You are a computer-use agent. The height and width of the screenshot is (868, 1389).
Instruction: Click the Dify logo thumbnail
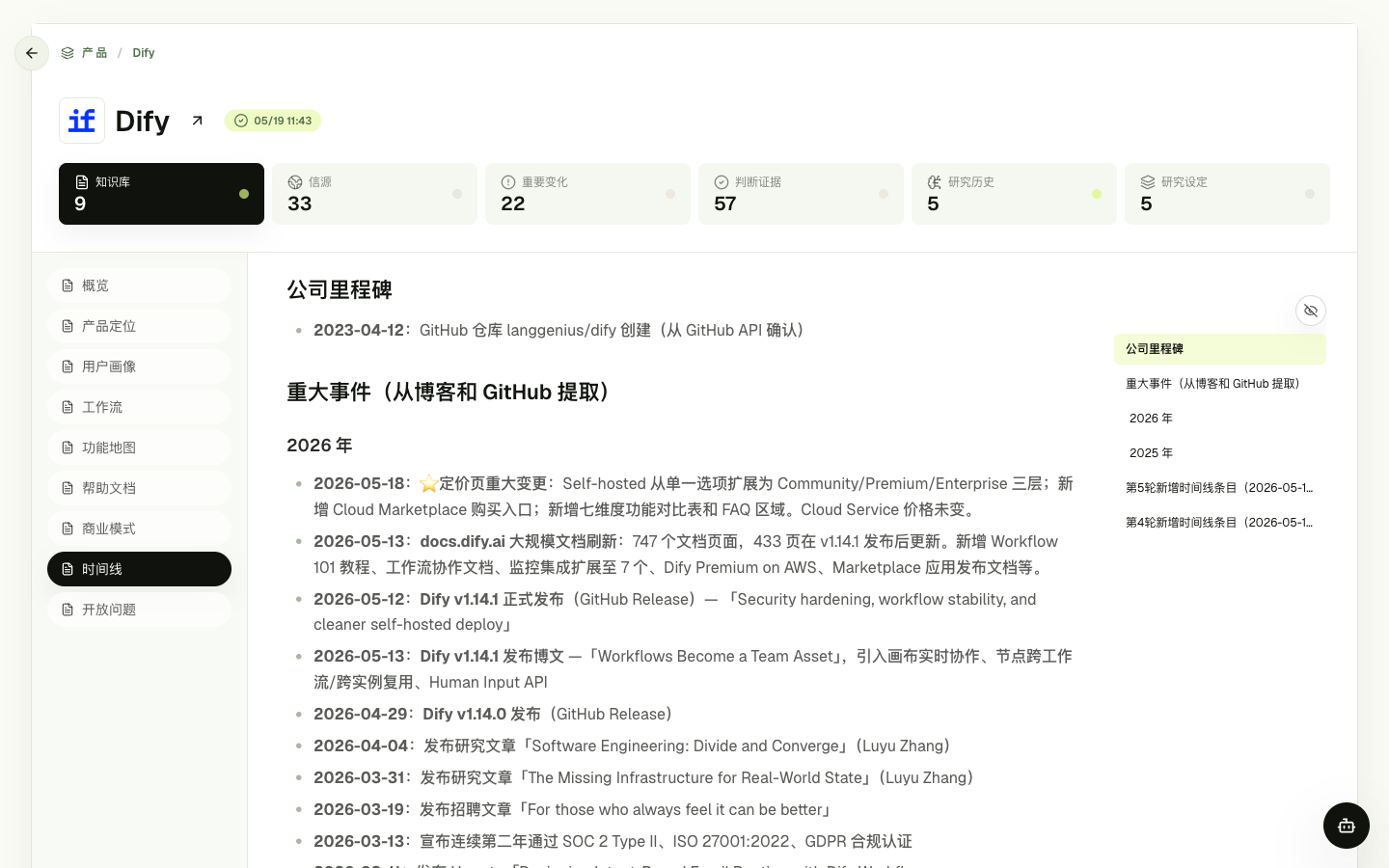point(82,121)
